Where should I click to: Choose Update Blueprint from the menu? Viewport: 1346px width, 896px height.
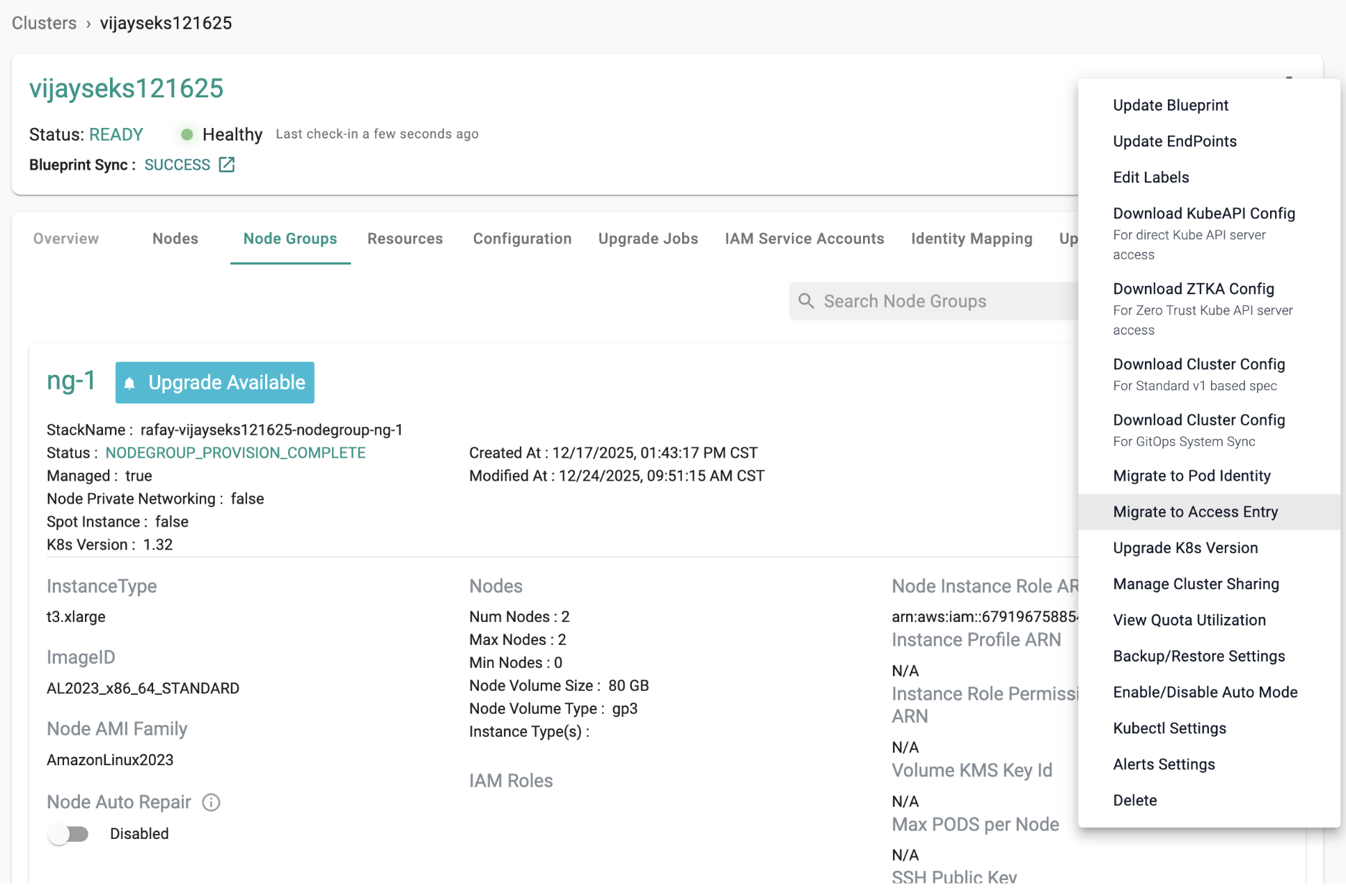coord(1171,105)
